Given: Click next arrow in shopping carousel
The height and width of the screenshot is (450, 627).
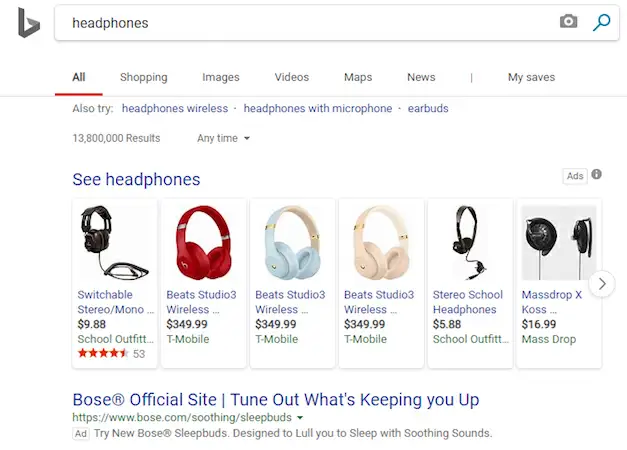Looking at the screenshot, I should (x=602, y=284).
